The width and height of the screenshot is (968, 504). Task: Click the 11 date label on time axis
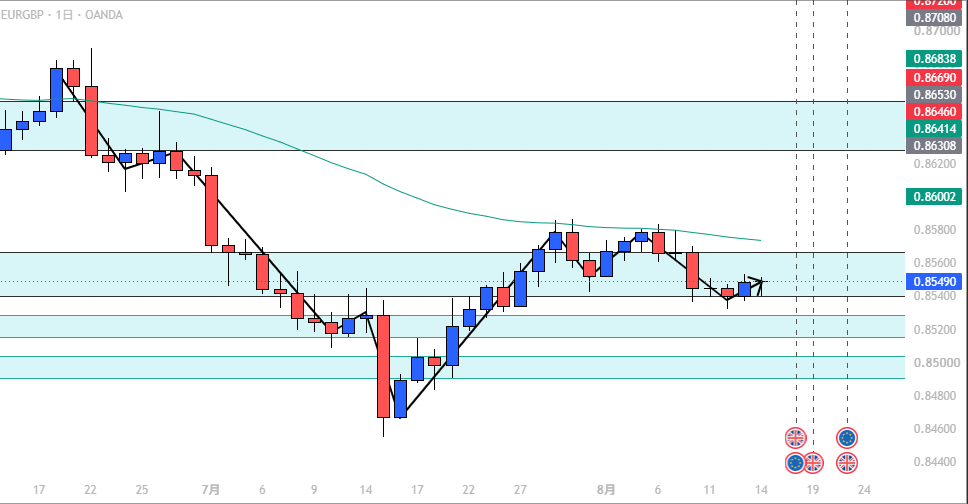click(709, 490)
